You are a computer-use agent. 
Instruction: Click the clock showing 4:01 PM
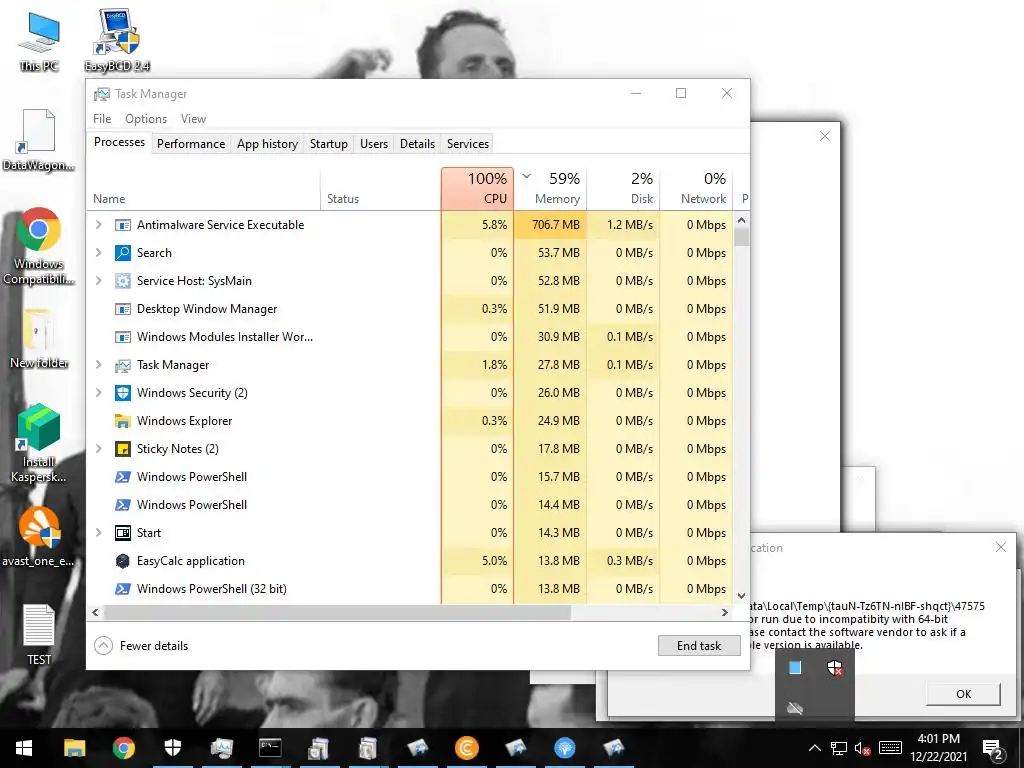(938, 748)
